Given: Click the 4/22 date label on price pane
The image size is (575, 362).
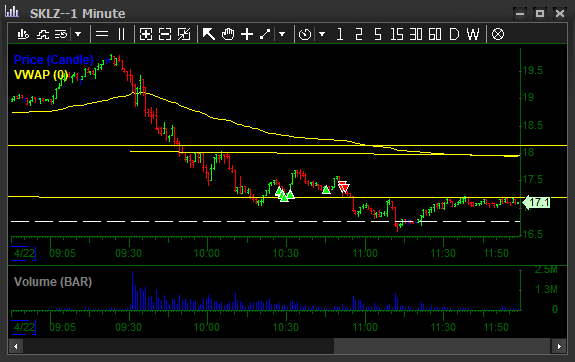Looking at the screenshot, I should click(24, 253).
